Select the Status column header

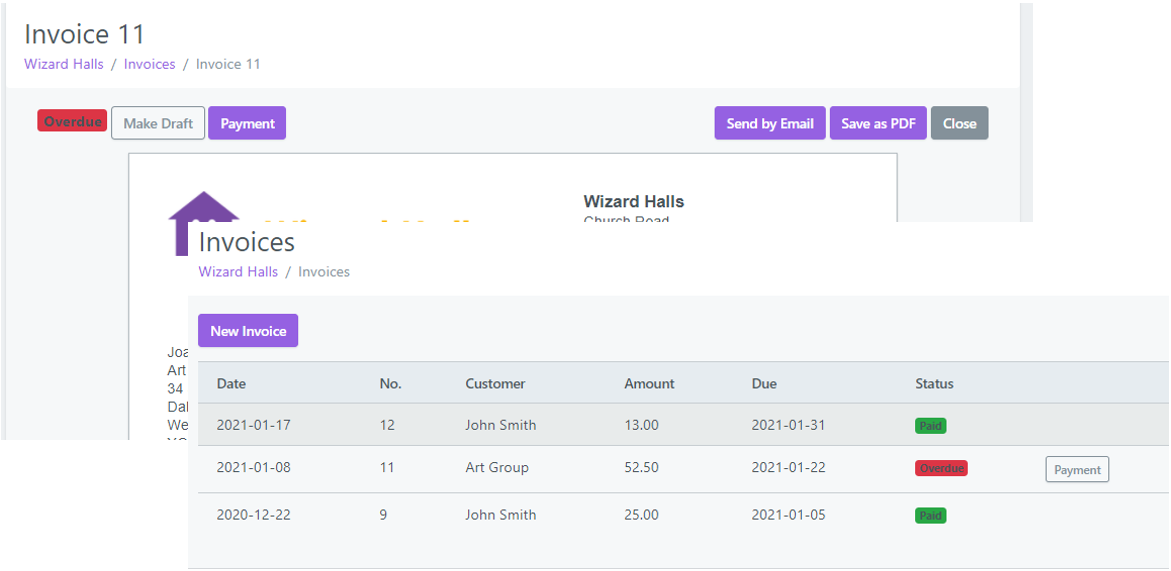pos(934,384)
